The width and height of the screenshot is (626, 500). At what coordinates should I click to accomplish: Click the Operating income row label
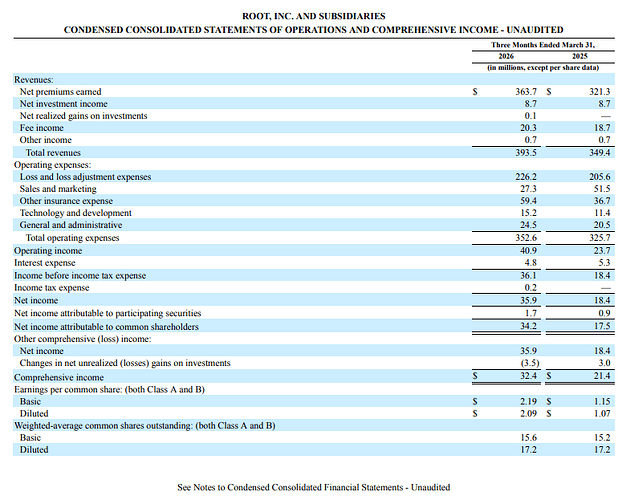click(x=48, y=250)
